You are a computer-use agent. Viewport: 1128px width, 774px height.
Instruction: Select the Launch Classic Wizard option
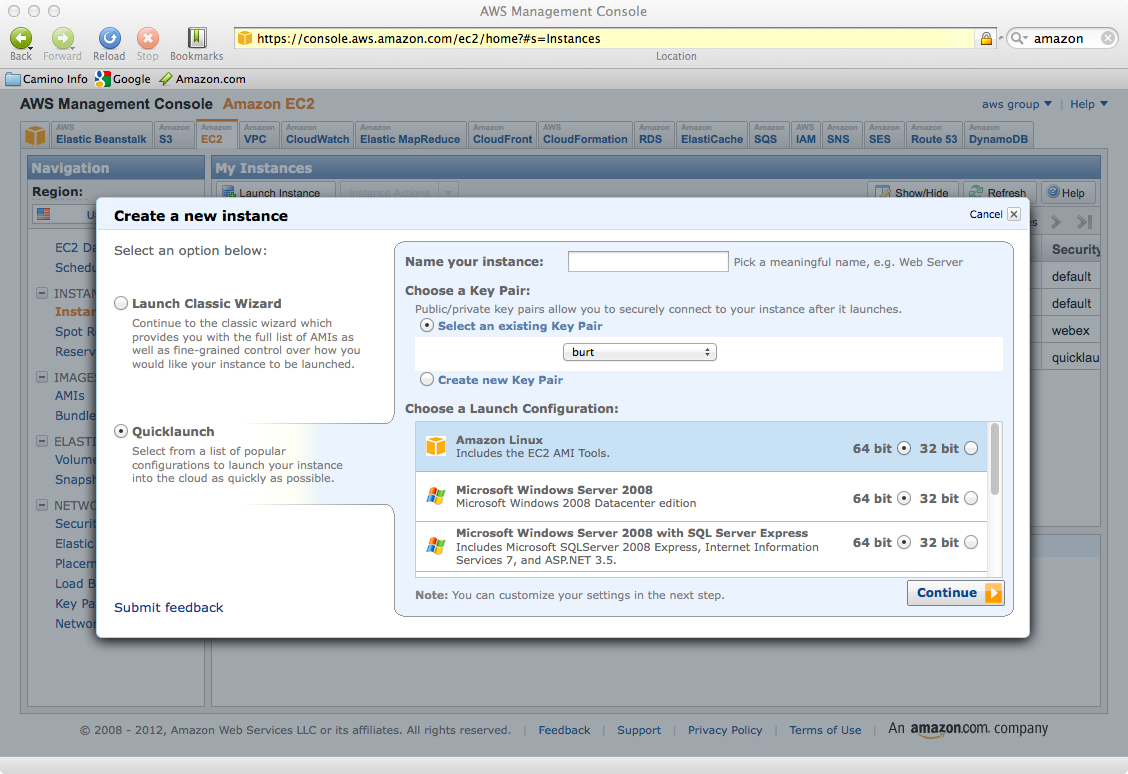pos(121,304)
